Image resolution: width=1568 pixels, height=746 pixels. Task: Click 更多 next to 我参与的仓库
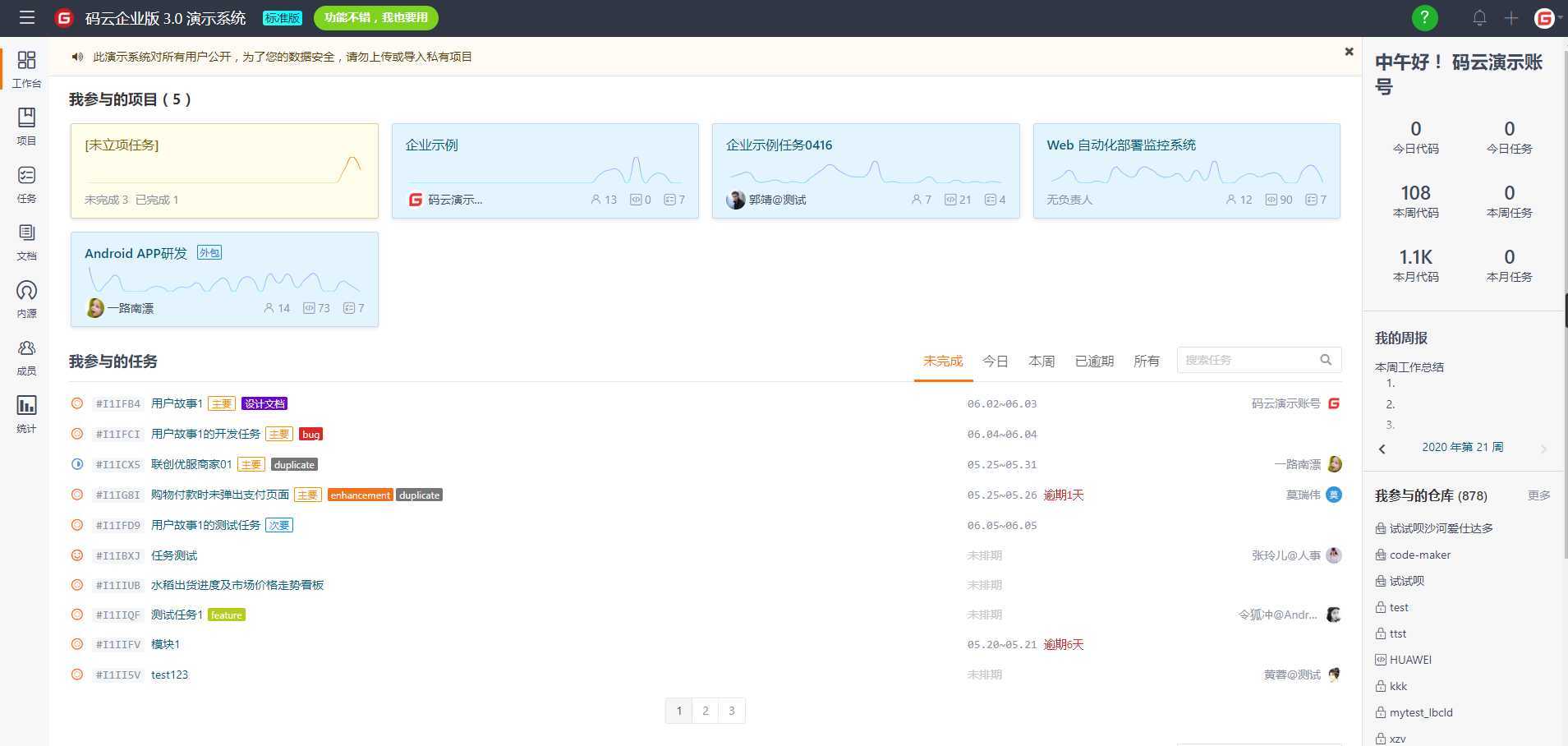(1539, 495)
